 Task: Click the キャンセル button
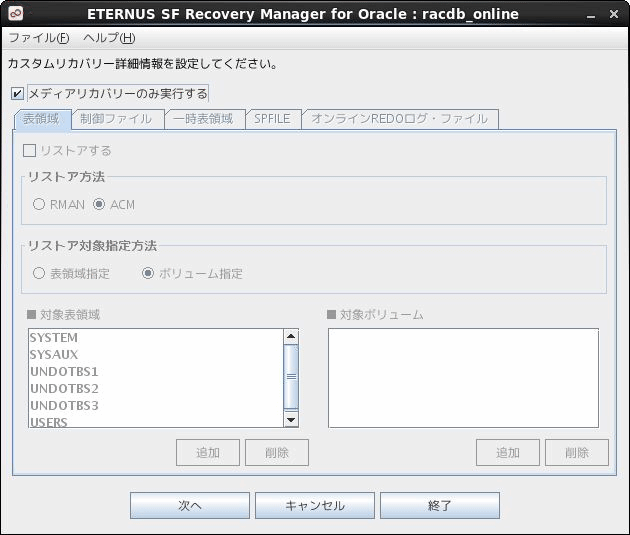[x=315, y=506]
